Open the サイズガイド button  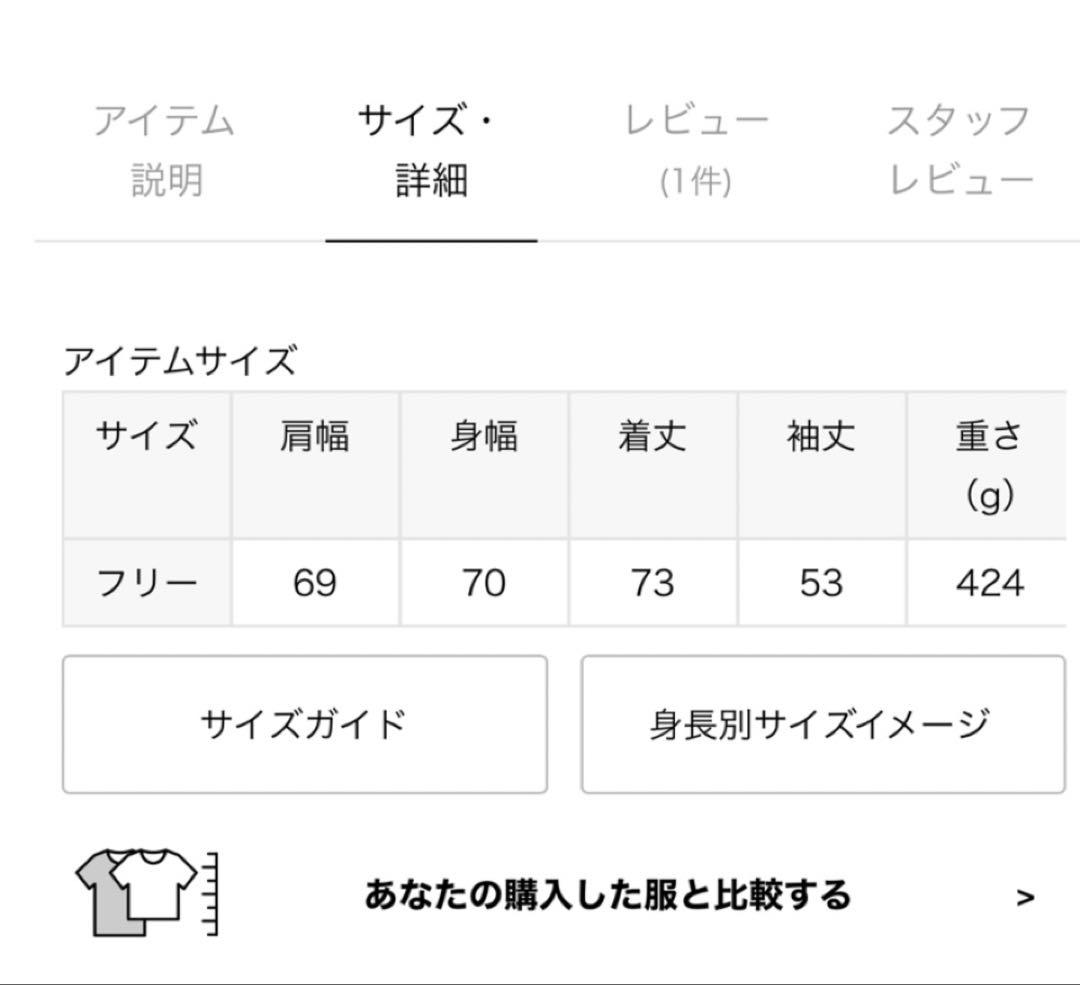tap(303, 722)
